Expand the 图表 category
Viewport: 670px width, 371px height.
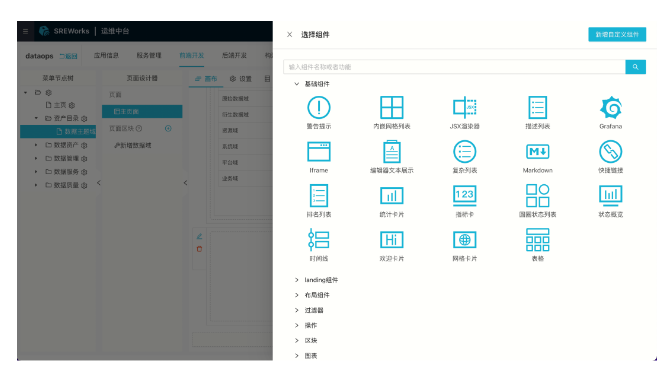pyautogui.click(x=297, y=356)
